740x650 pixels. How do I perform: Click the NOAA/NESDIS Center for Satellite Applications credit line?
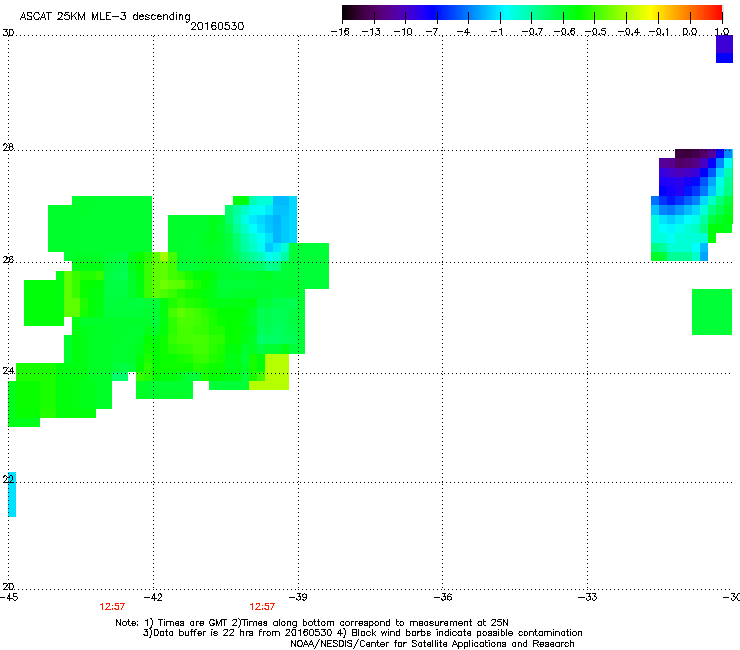click(x=432, y=644)
